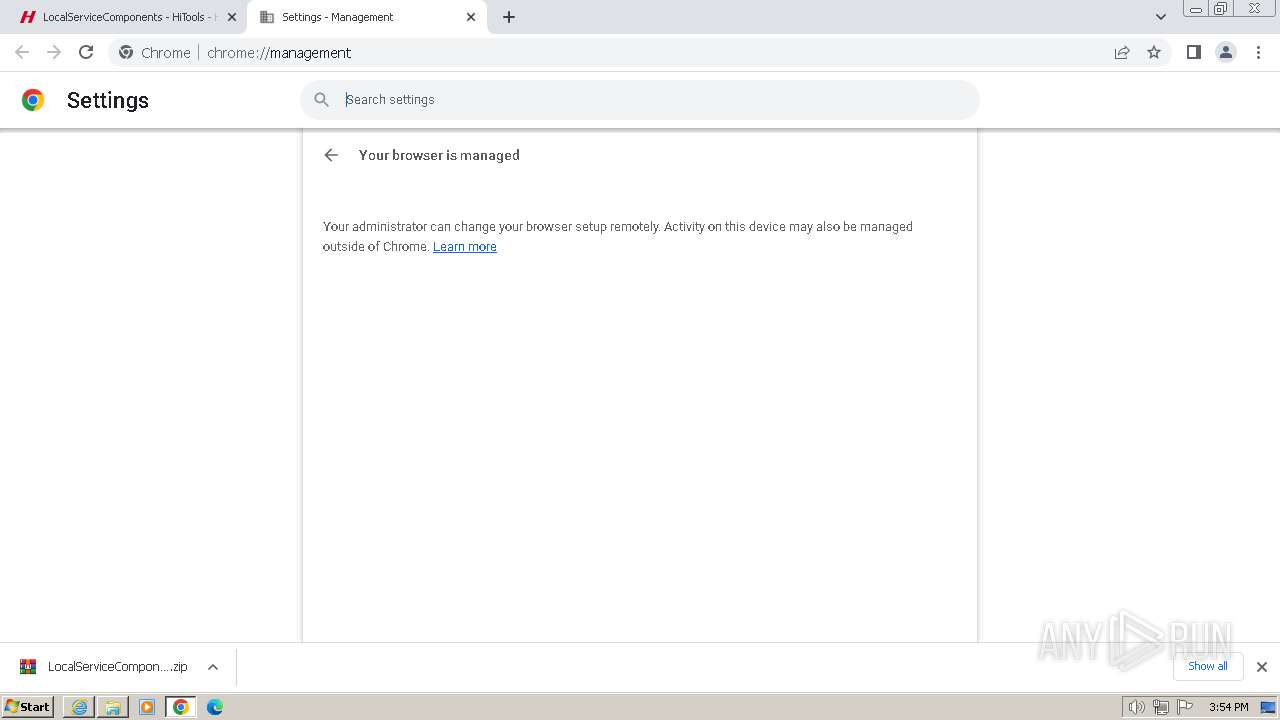Click the network tray icon
1280x720 pixels.
(x=1161, y=707)
